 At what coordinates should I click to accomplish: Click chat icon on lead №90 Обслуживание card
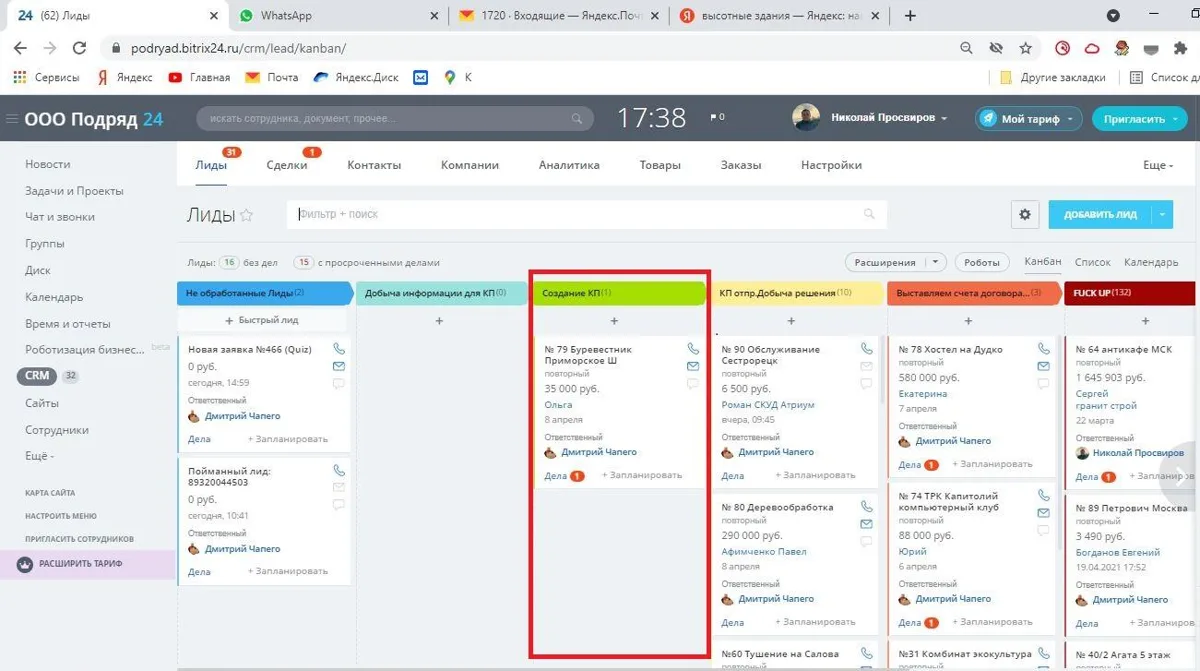coord(866,383)
